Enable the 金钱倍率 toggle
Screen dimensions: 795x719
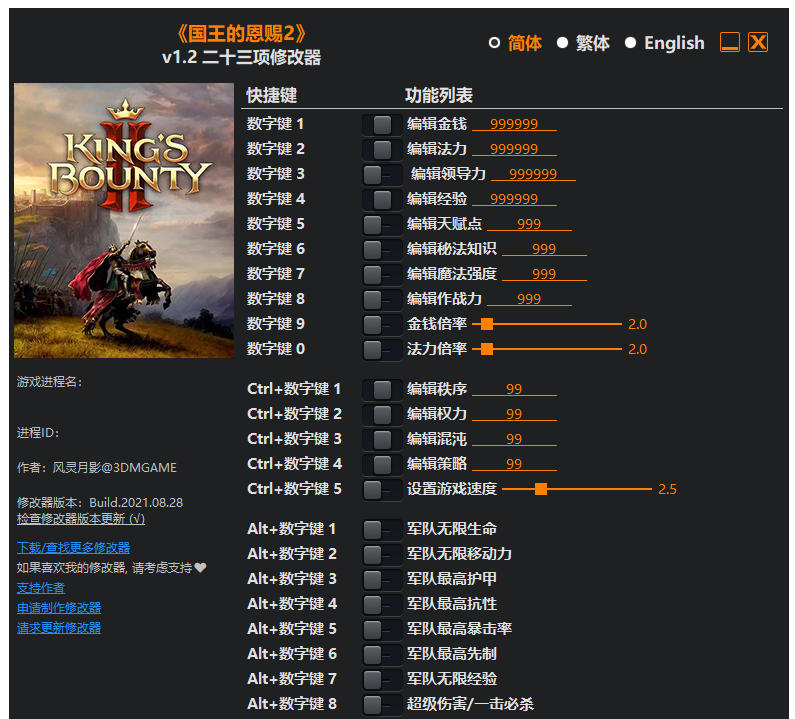[382, 324]
